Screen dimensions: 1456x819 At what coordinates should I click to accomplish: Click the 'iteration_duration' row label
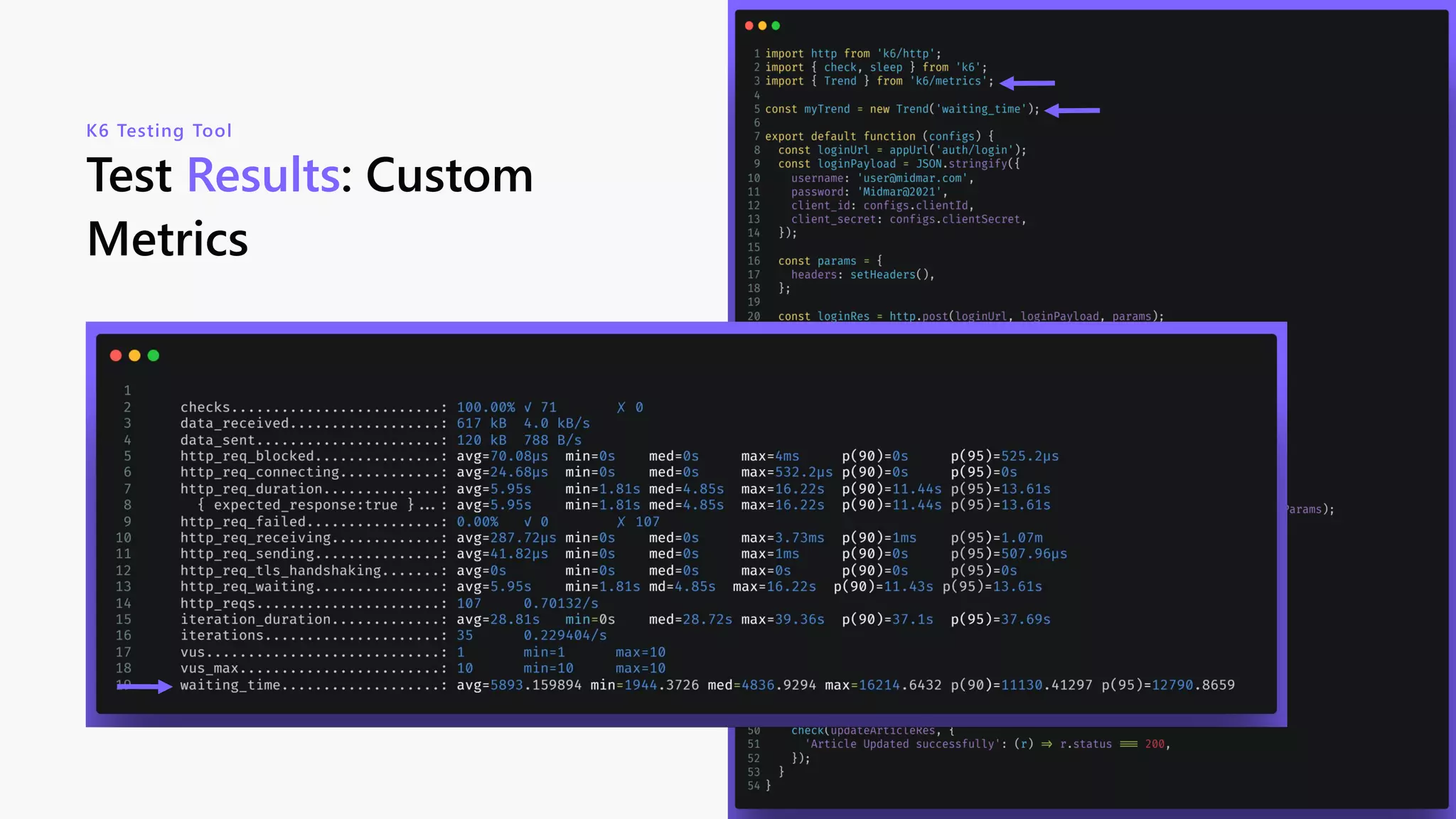click(255, 619)
